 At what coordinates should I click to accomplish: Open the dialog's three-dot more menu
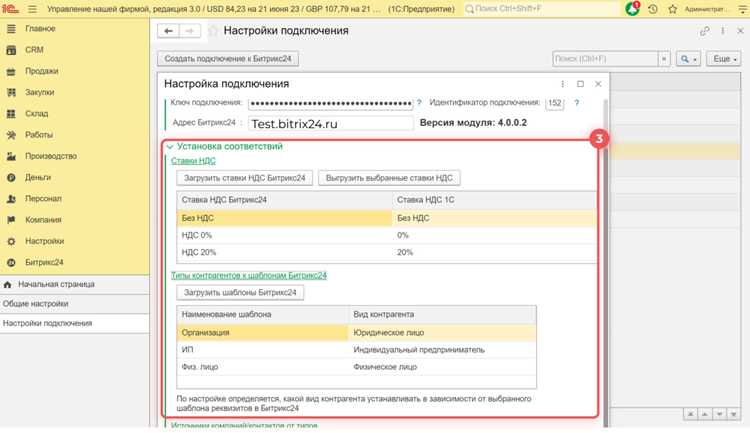click(562, 84)
